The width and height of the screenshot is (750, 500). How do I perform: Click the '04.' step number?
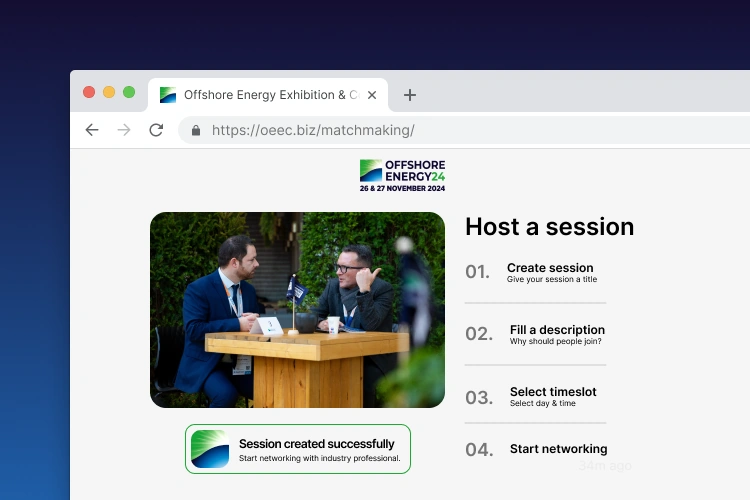tap(479, 450)
